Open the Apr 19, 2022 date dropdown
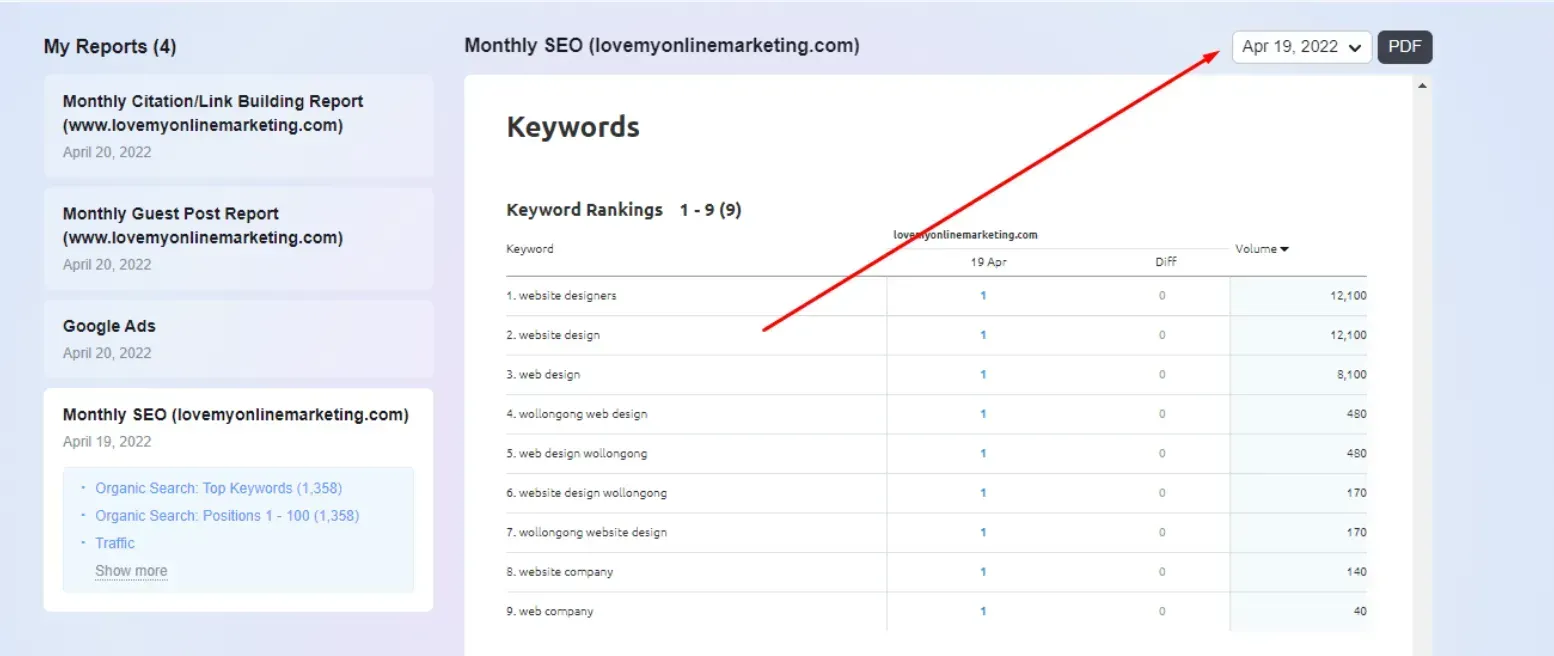Image resolution: width=1554 pixels, height=656 pixels. 1302,47
